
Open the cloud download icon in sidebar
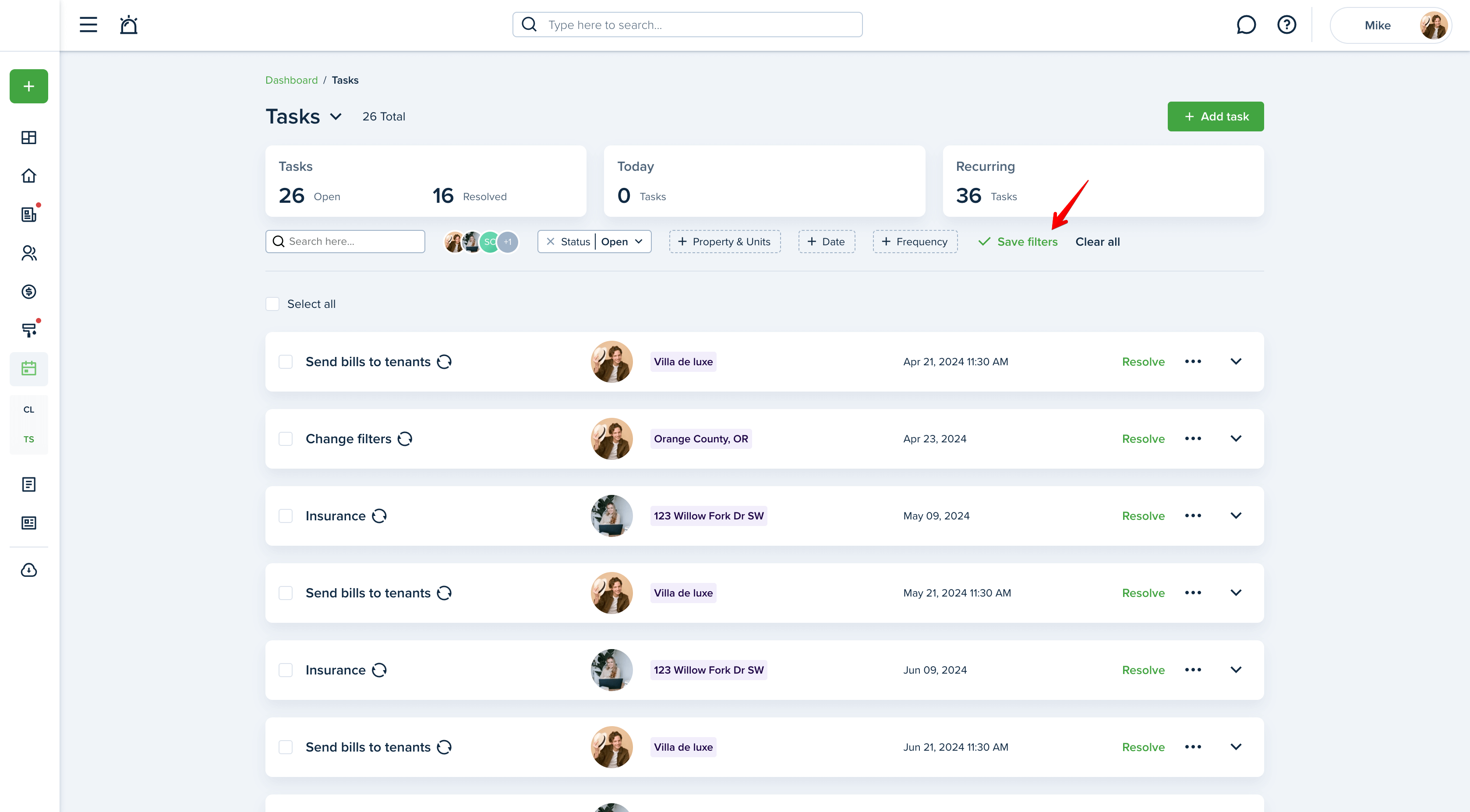click(28, 570)
